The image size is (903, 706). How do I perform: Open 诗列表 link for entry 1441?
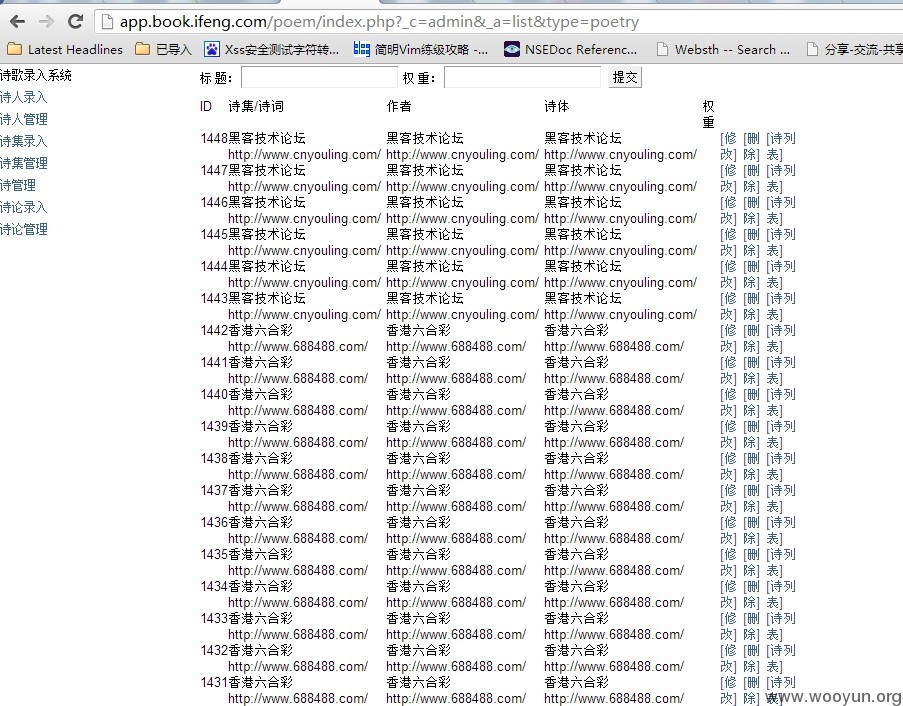point(781,370)
